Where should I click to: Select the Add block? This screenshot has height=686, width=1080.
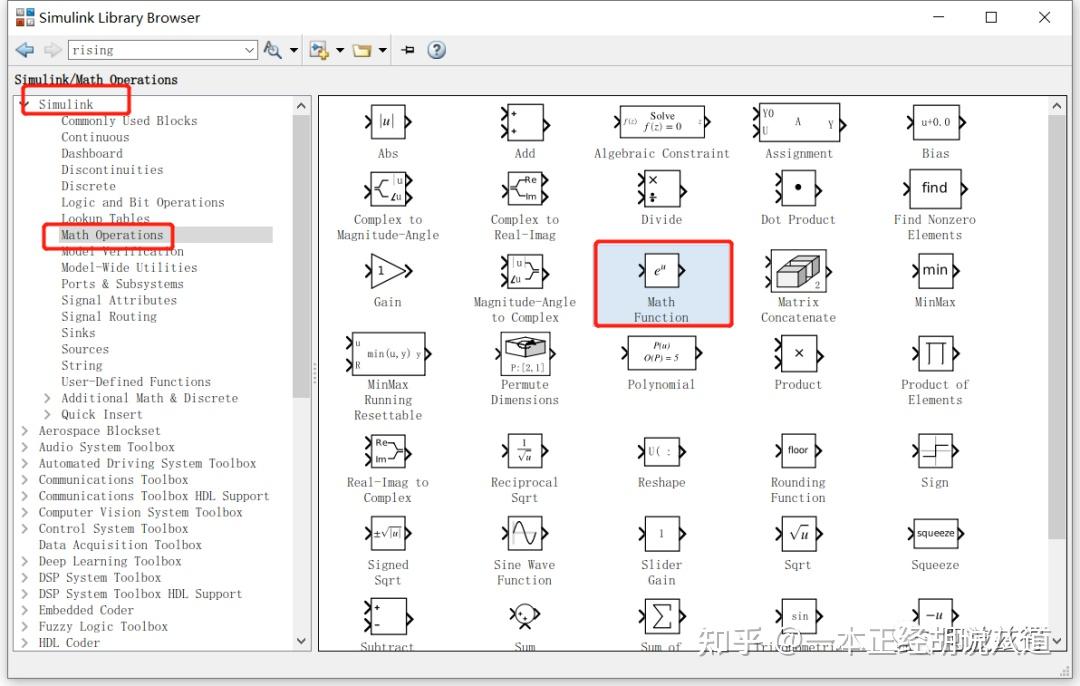[x=525, y=123]
